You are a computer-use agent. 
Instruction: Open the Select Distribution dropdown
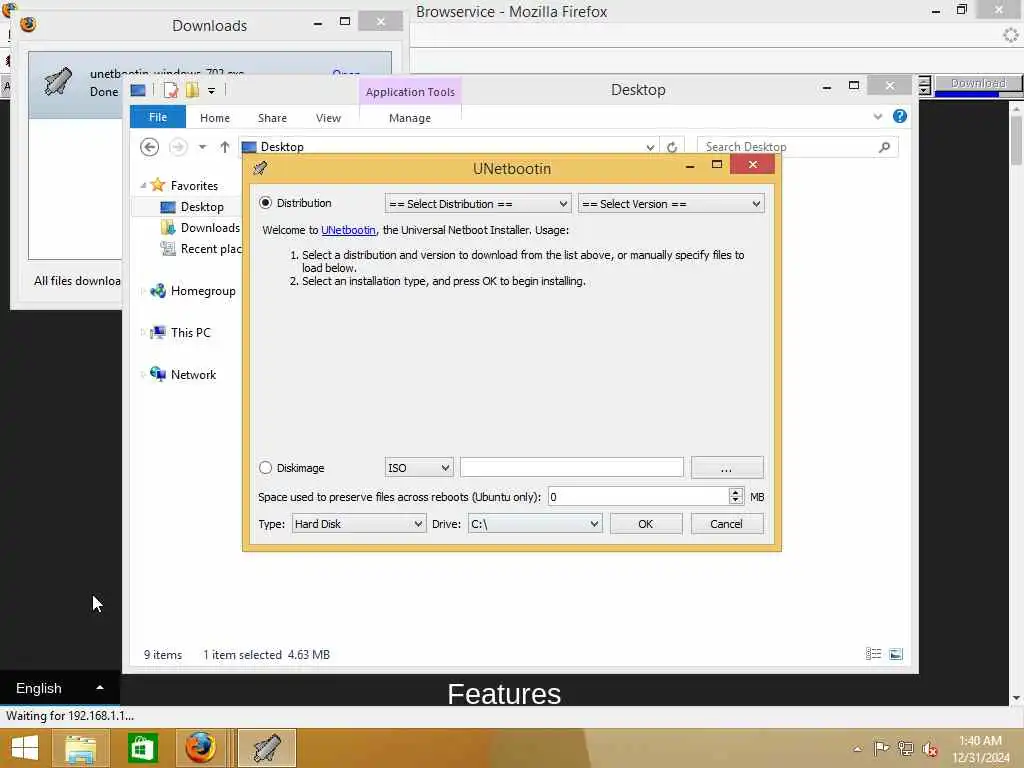(478, 204)
